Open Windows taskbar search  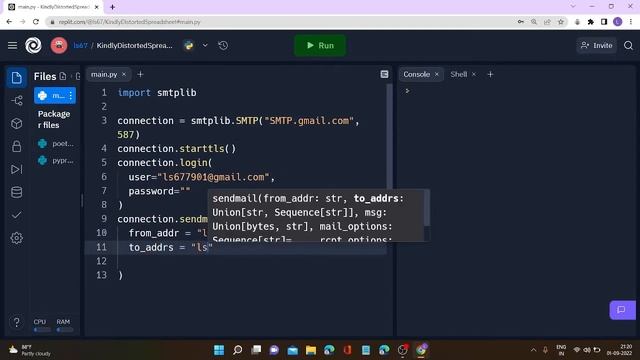coord(238,350)
